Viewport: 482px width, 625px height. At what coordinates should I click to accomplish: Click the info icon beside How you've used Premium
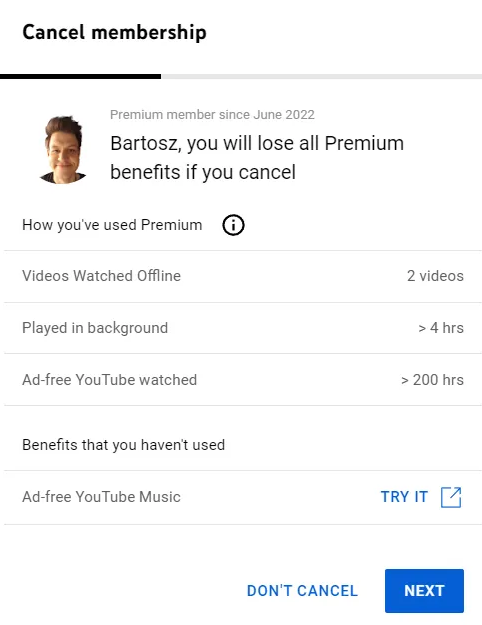[233, 225]
